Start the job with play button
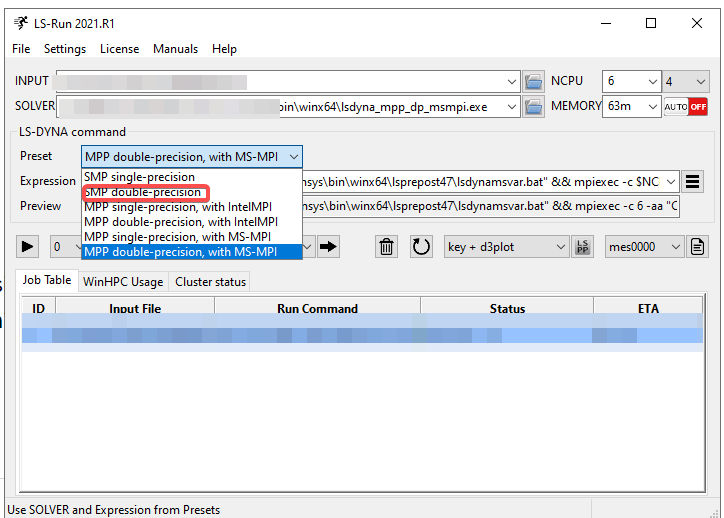This screenshot has height=518, width=724. [27, 247]
